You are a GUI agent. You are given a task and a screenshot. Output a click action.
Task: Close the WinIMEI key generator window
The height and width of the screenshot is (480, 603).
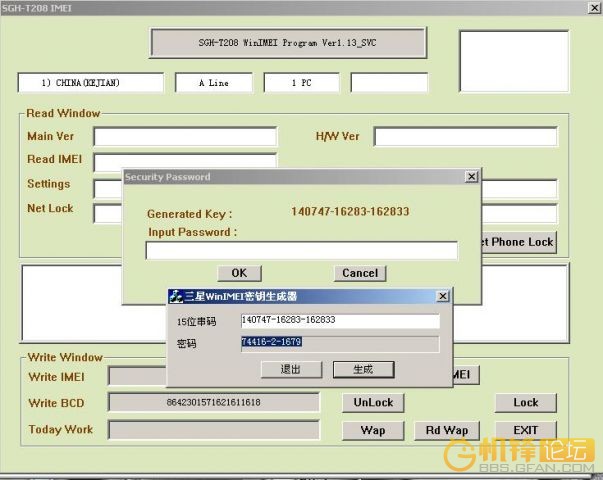coord(443,296)
